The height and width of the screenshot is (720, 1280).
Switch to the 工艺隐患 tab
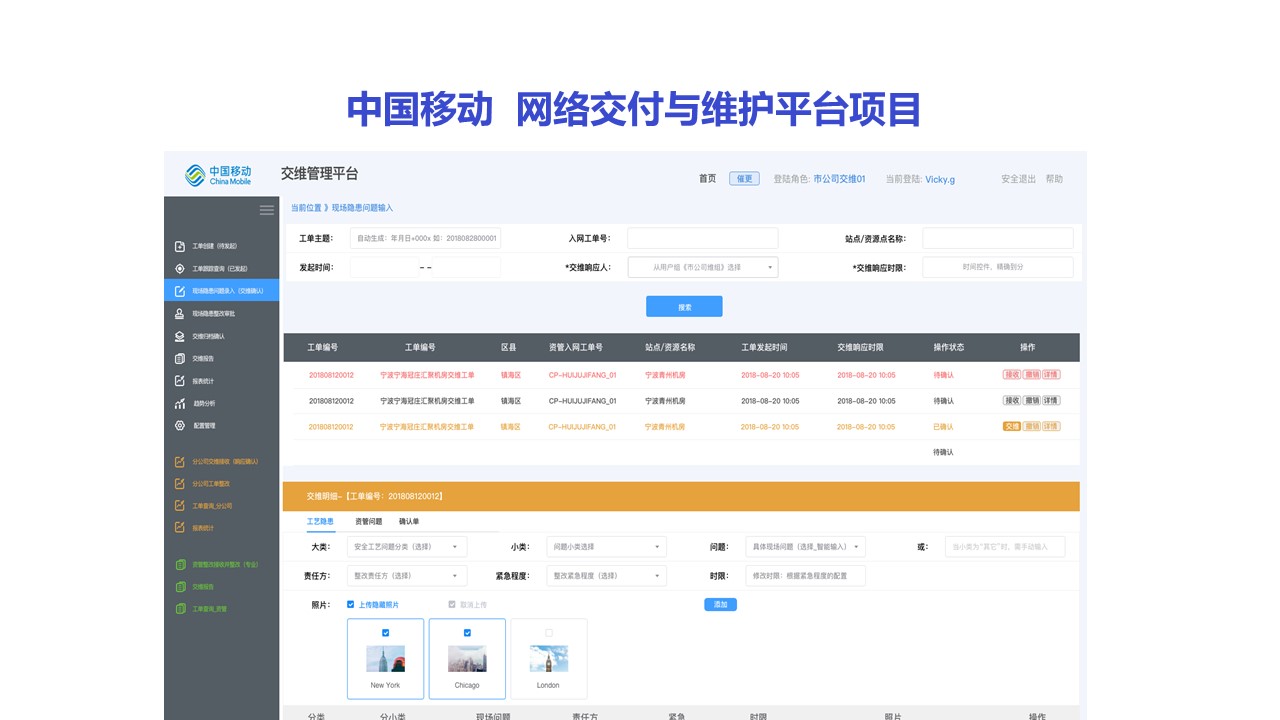320,522
